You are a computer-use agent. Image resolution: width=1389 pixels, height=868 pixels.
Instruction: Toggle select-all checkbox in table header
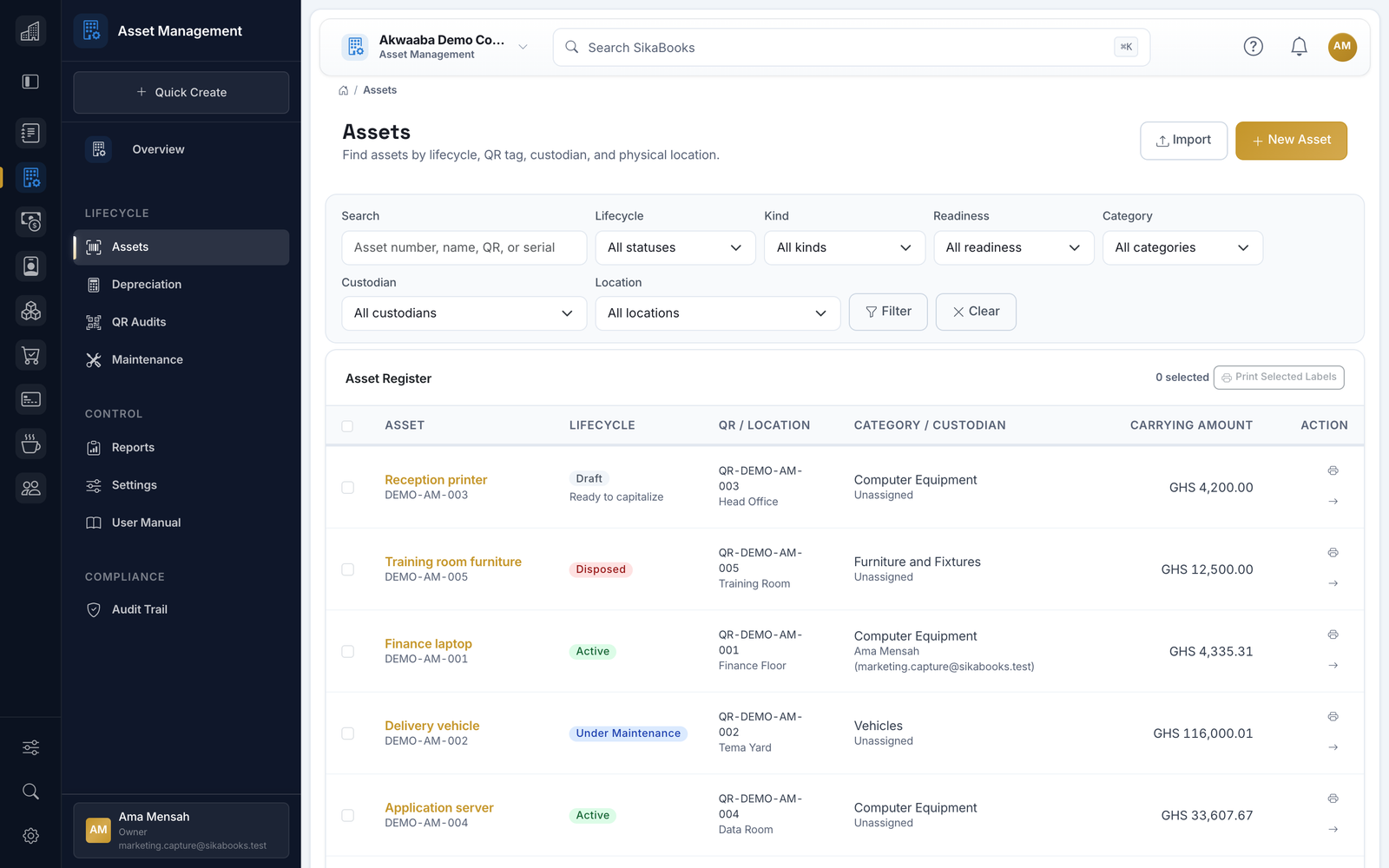coord(347,426)
